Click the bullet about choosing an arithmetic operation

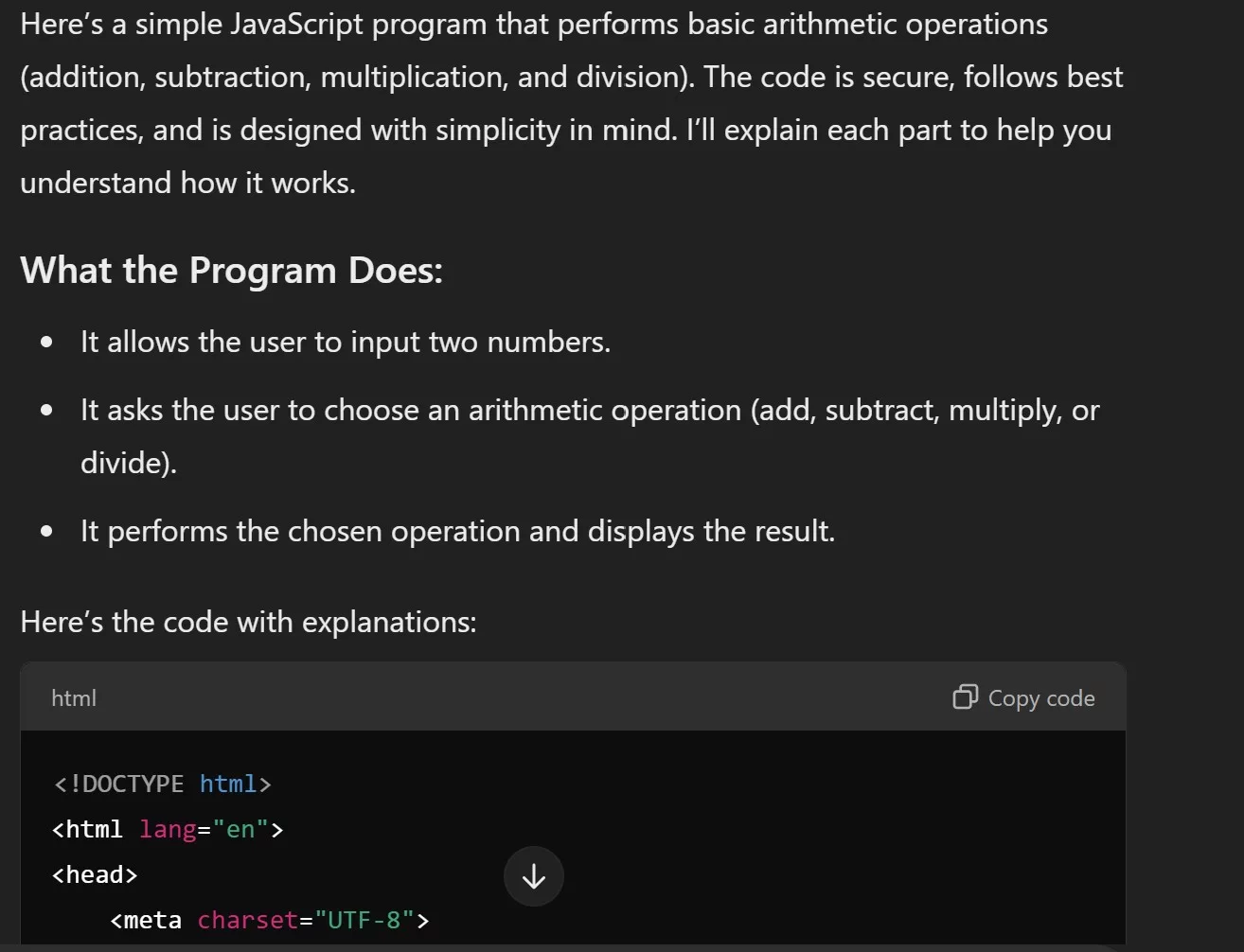[x=589, y=411]
